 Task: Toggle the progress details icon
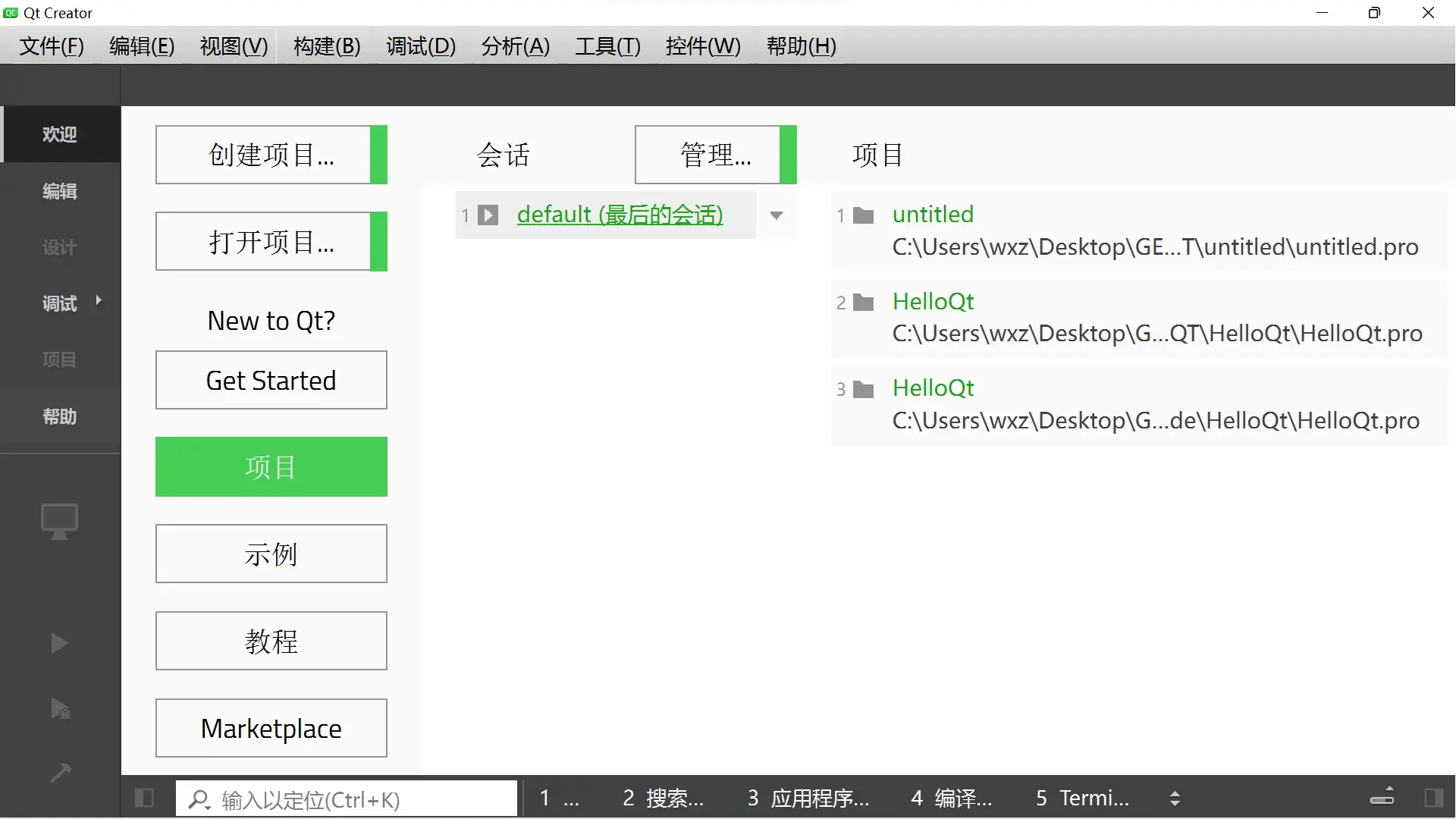pyautogui.click(x=1382, y=796)
